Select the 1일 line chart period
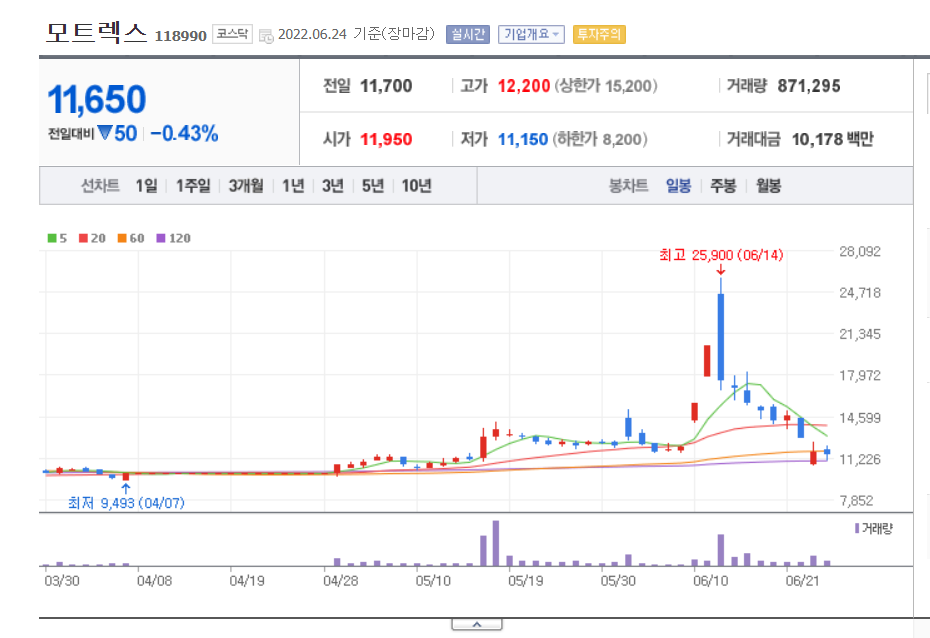Screen dimensions: 930x638 pyautogui.click(x=146, y=186)
